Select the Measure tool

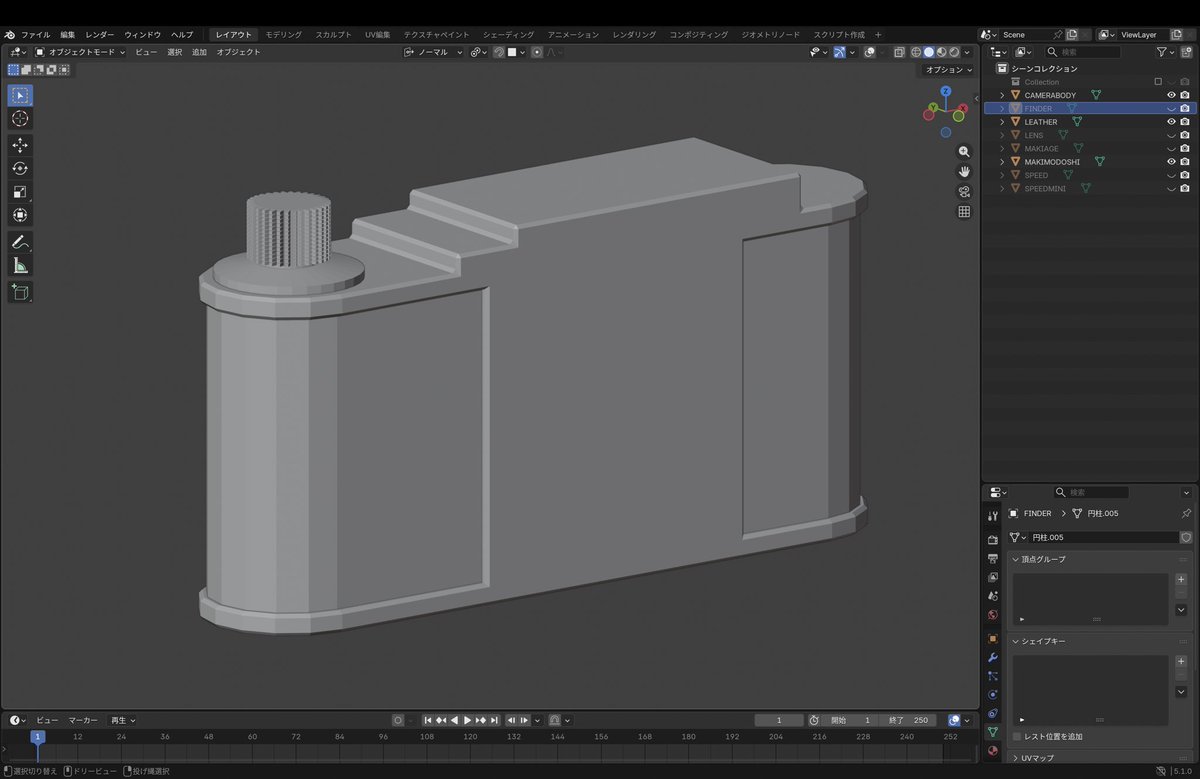20,264
